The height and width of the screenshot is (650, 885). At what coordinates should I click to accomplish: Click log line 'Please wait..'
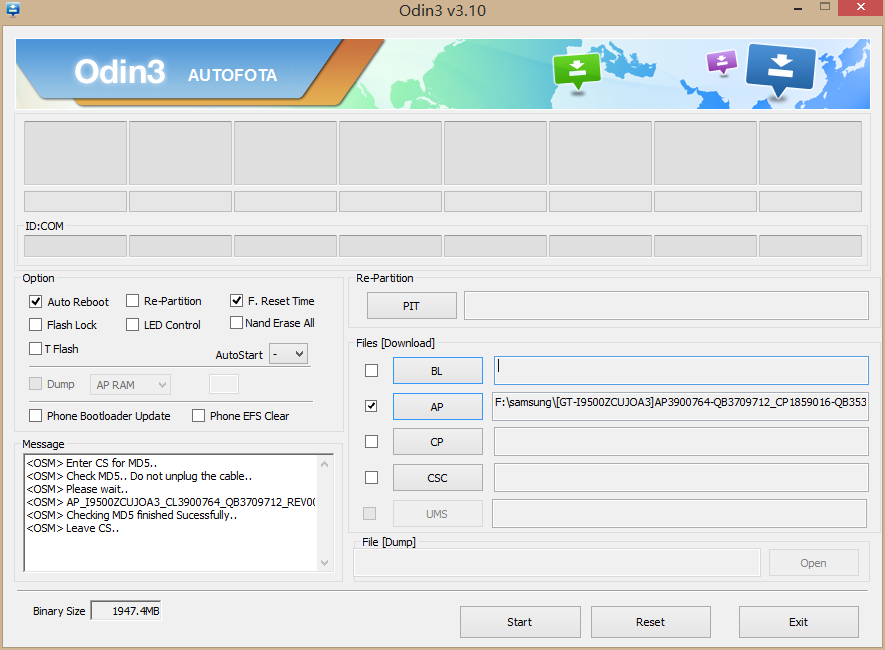click(77, 489)
